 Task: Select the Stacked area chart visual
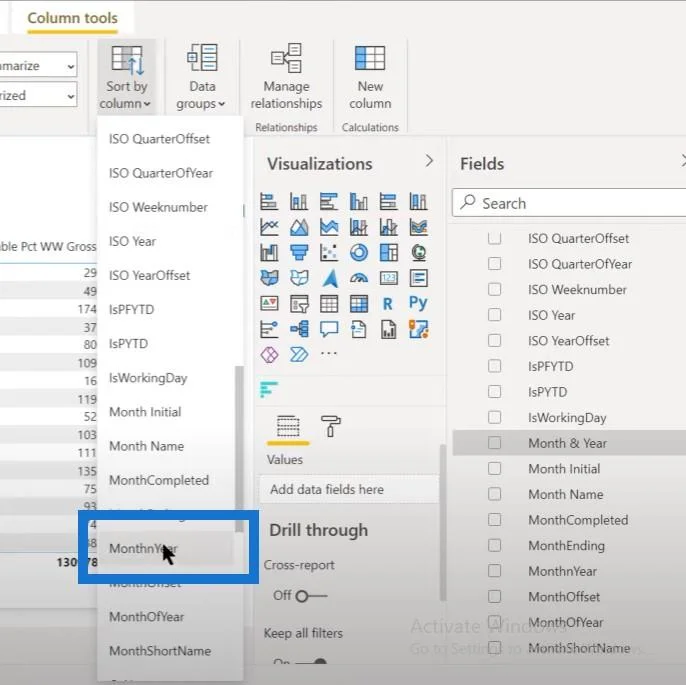point(329,227)
